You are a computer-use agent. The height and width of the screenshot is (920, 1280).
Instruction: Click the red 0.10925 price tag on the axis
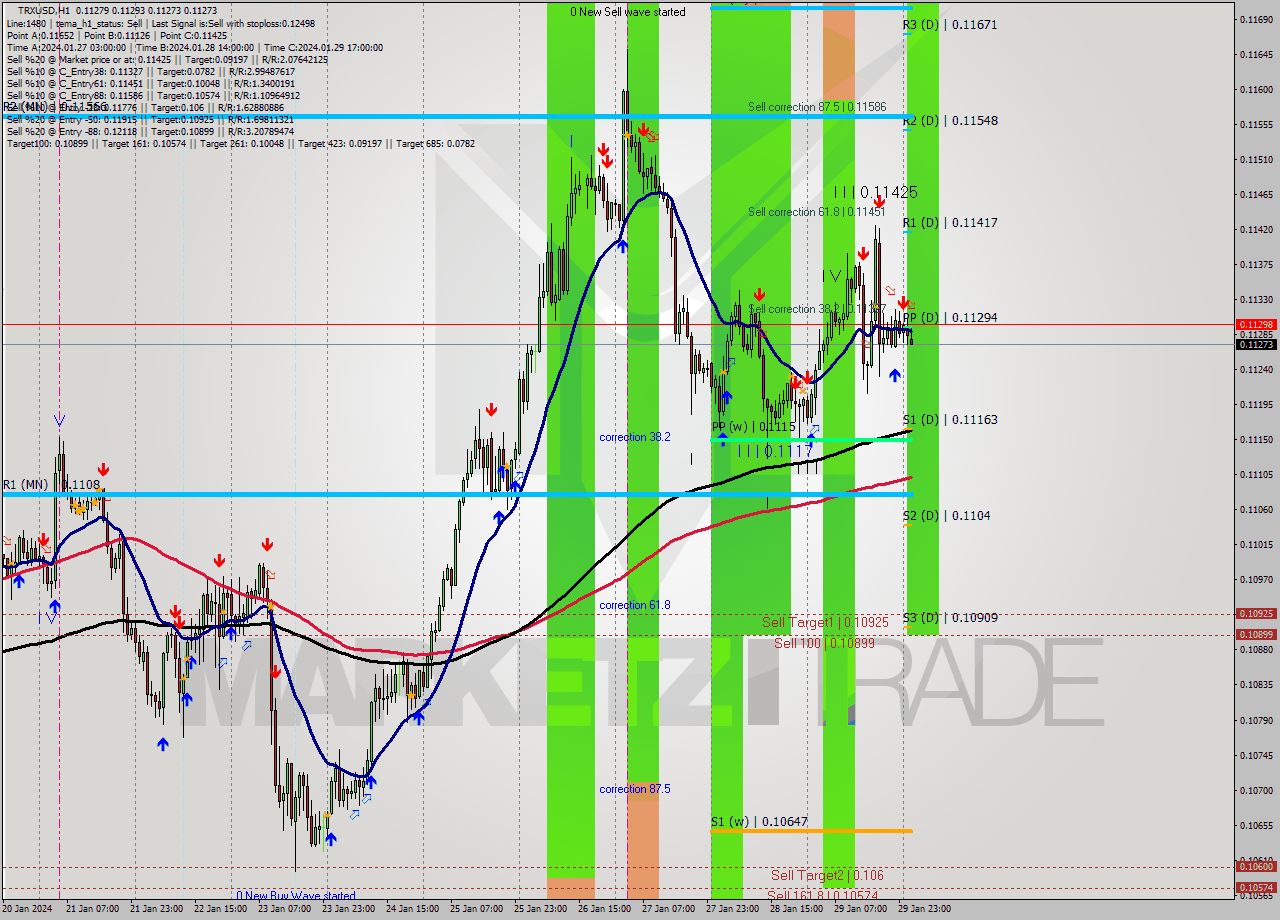coord(1256,613)
